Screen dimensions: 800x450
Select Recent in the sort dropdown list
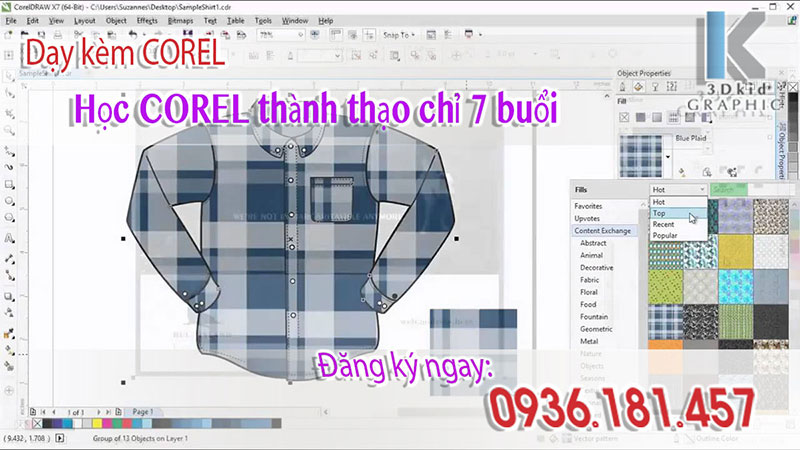pos(678,224)
